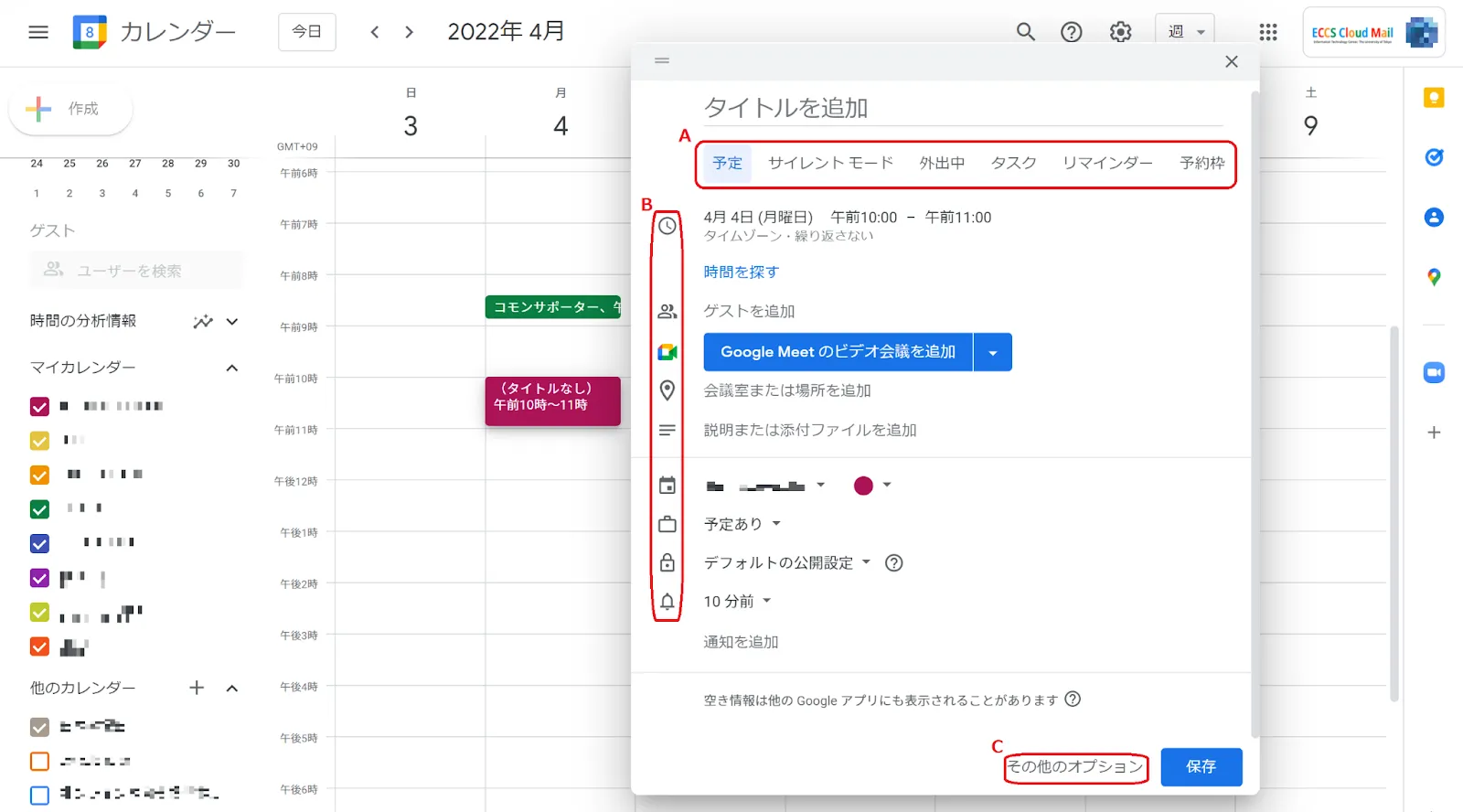
Task: Switch to the タスク tab
Action: coord(1013,163)
